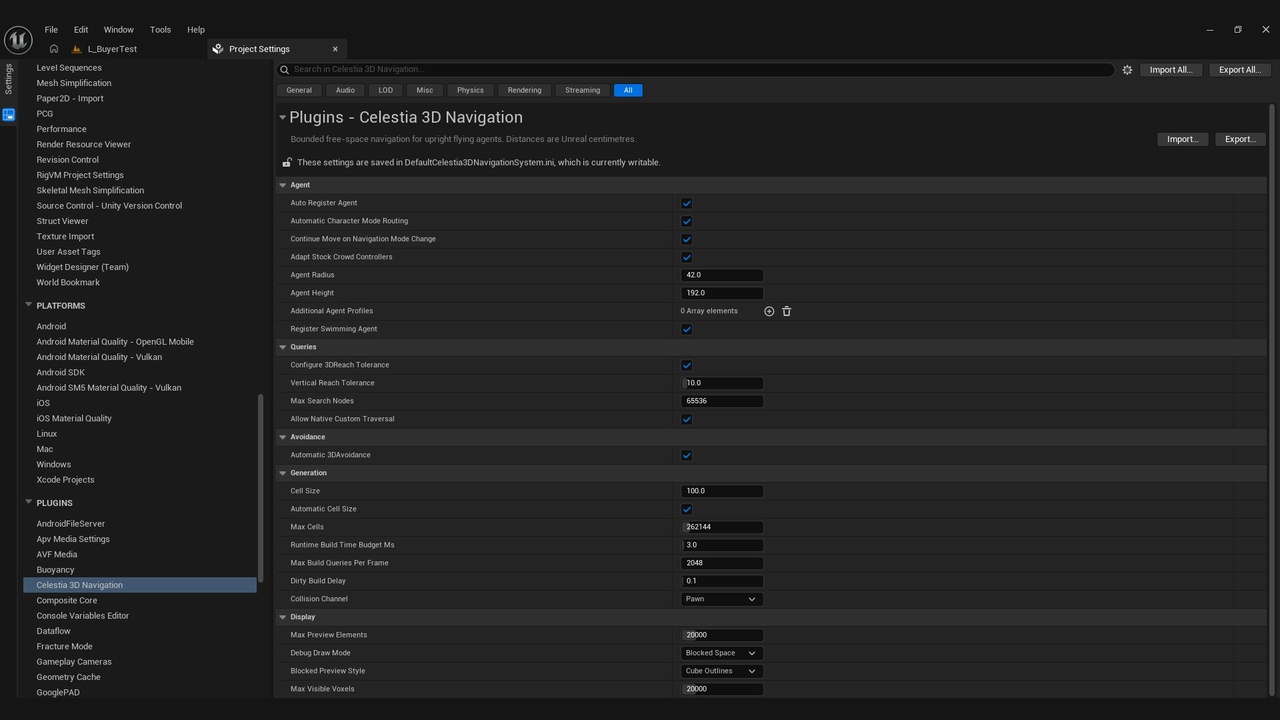This screenshot has width=1280, height=720.
Task: Close the Project Settings tab
Action: pyautogui.click(x=335, y=49)
